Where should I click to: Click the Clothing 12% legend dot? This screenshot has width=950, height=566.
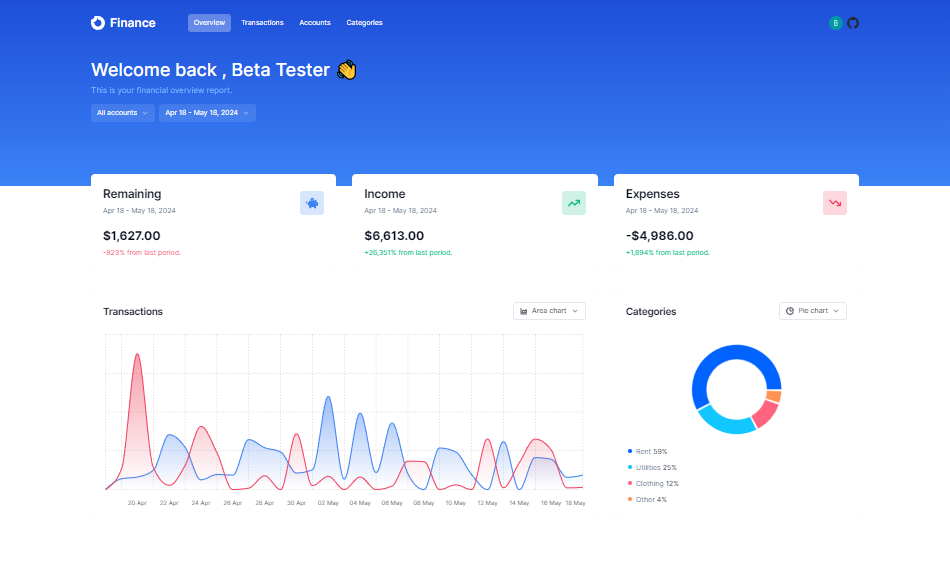(x=630, y=483)
